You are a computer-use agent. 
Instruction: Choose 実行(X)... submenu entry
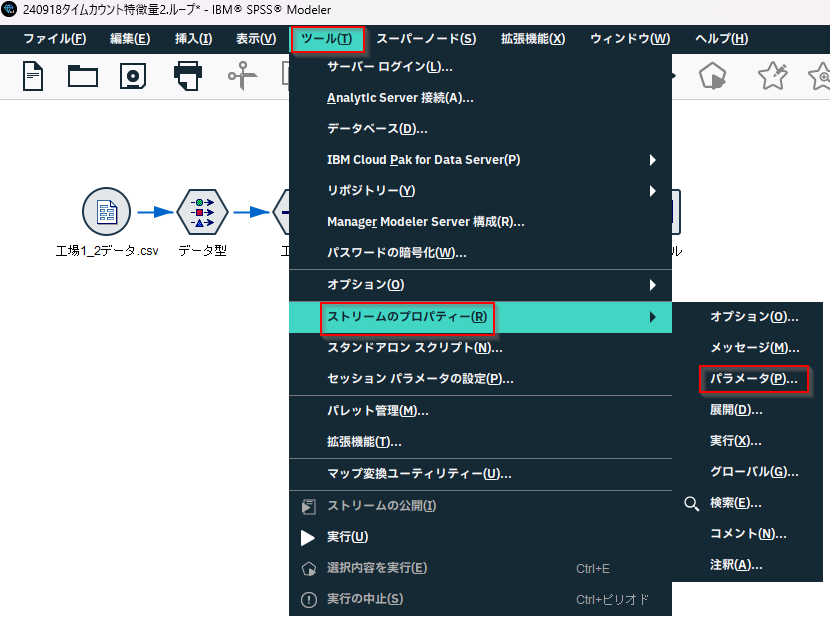[x=747, y=441]
